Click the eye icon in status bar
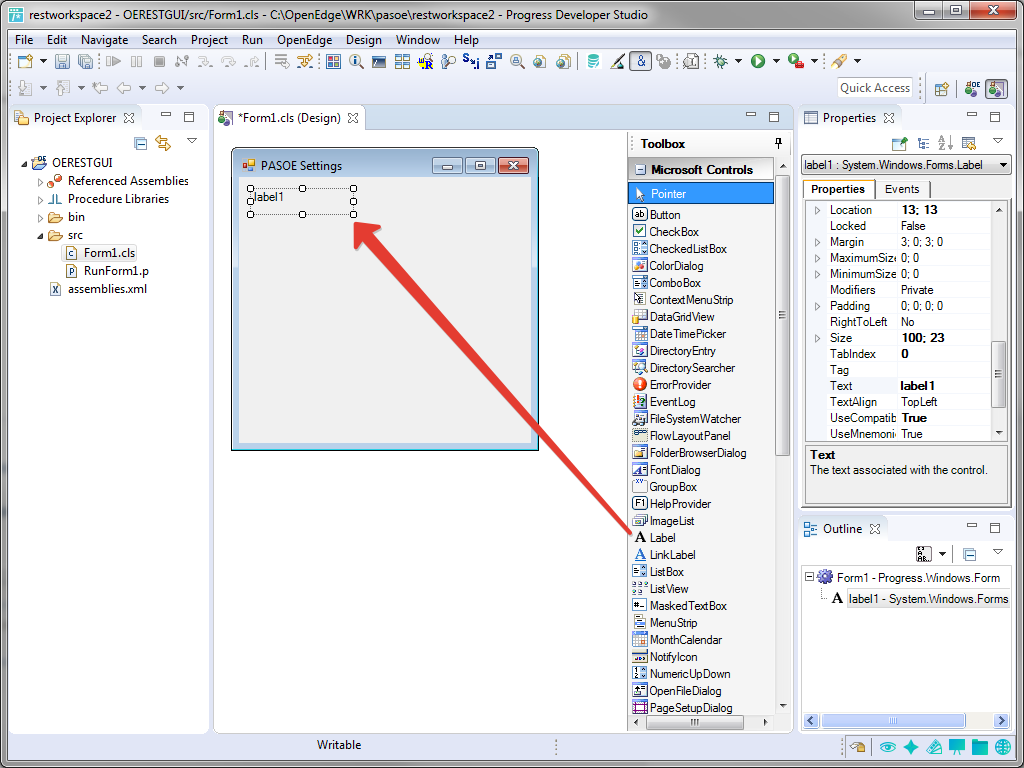The image size is (1024, 768). [x=887, y=746]
